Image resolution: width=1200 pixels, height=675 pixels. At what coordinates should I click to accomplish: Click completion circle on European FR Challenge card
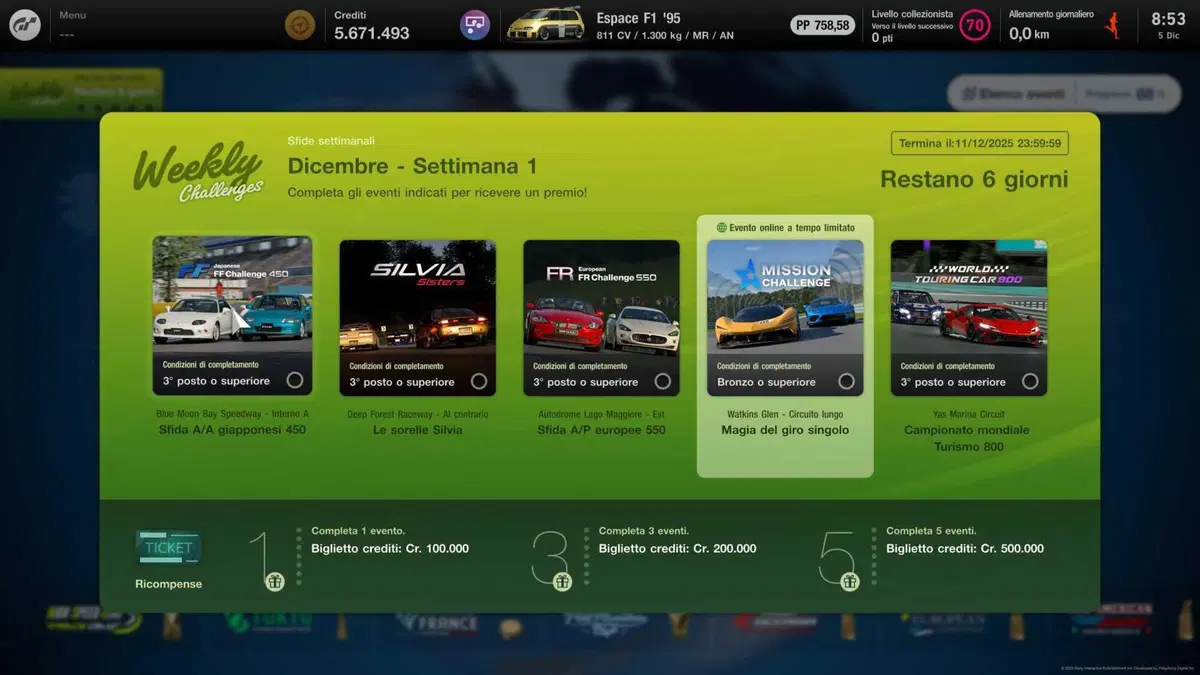662,381
